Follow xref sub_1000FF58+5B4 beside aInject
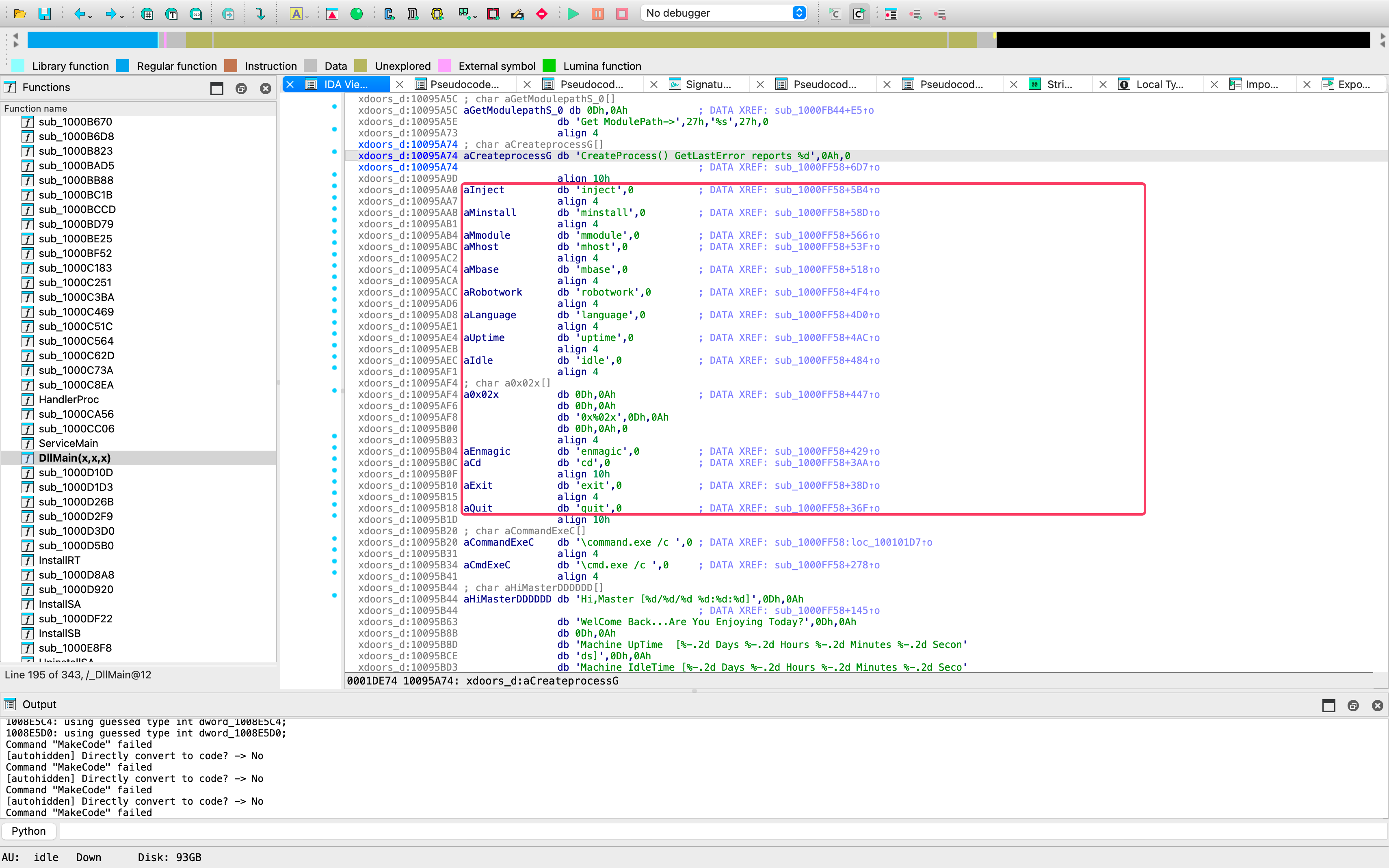This screenshot has width=1389, height=868. click(x=827, y=190)
